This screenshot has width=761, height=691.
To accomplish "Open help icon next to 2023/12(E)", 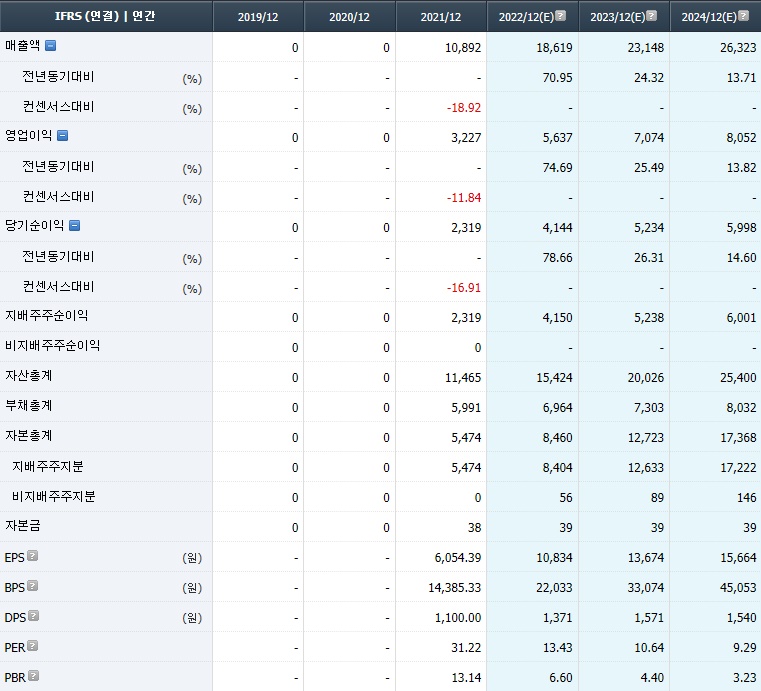I will [x=652, y=16].
